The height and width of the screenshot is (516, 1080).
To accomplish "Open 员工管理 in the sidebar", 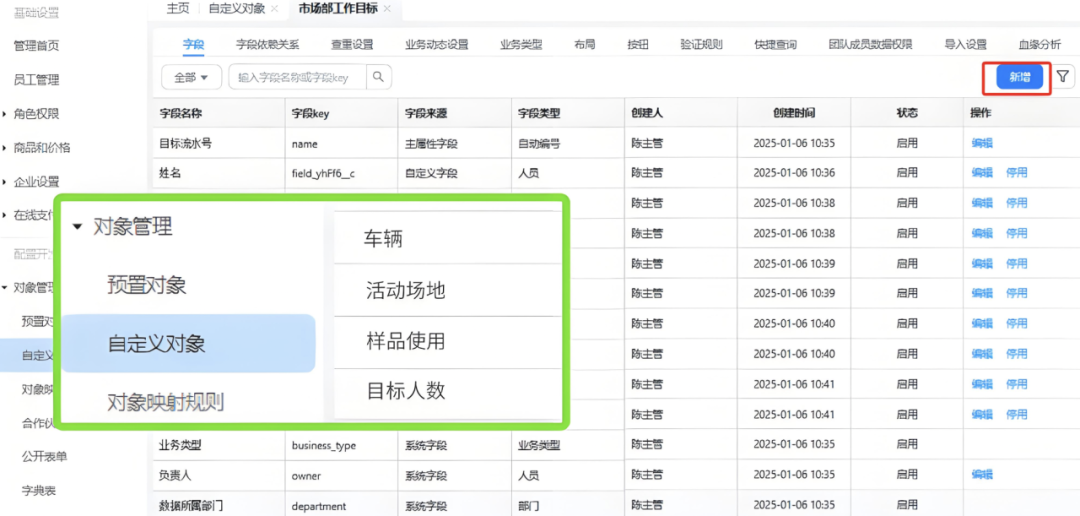I will [x=37, y=80].
